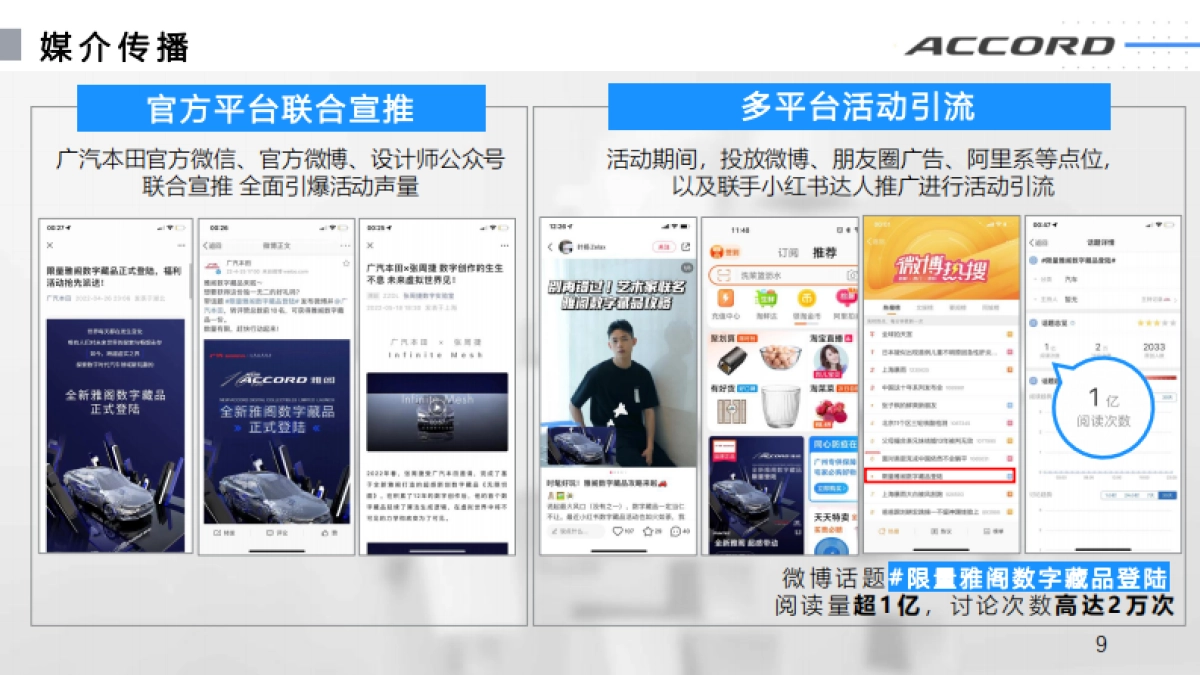Screen dimensions: 1200x675
Task: Go back using 返回 on Weibo post page
Action: [213, 245]
